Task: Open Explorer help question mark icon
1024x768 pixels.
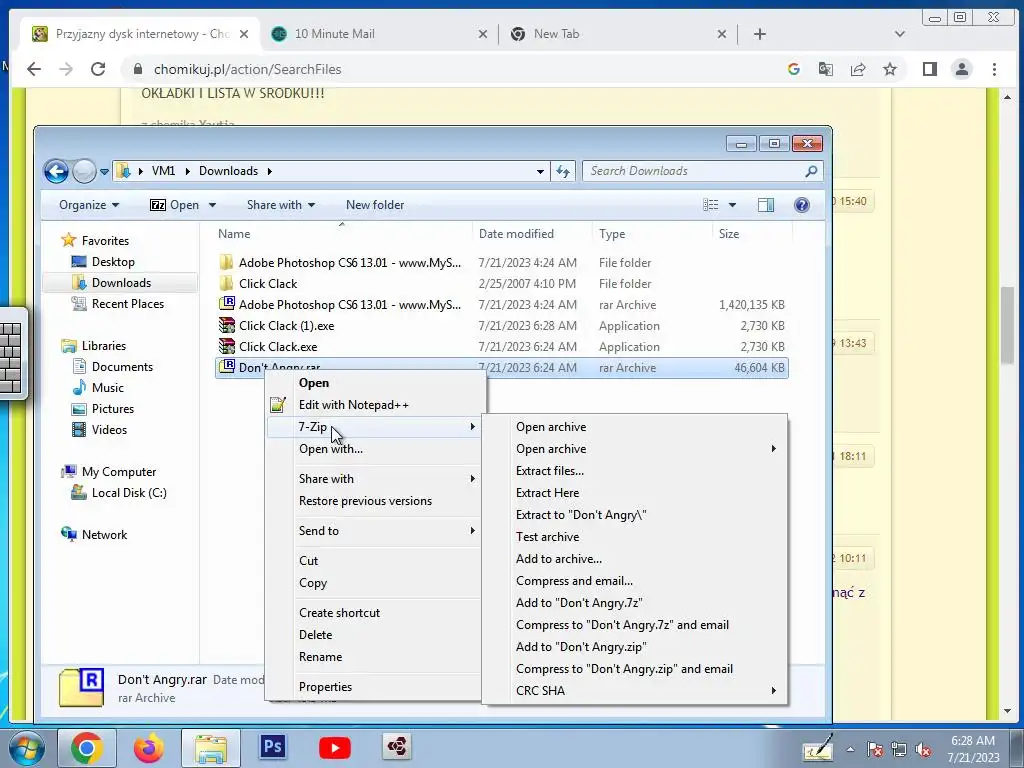Action: pyautogui.click(x=801, y=205)
